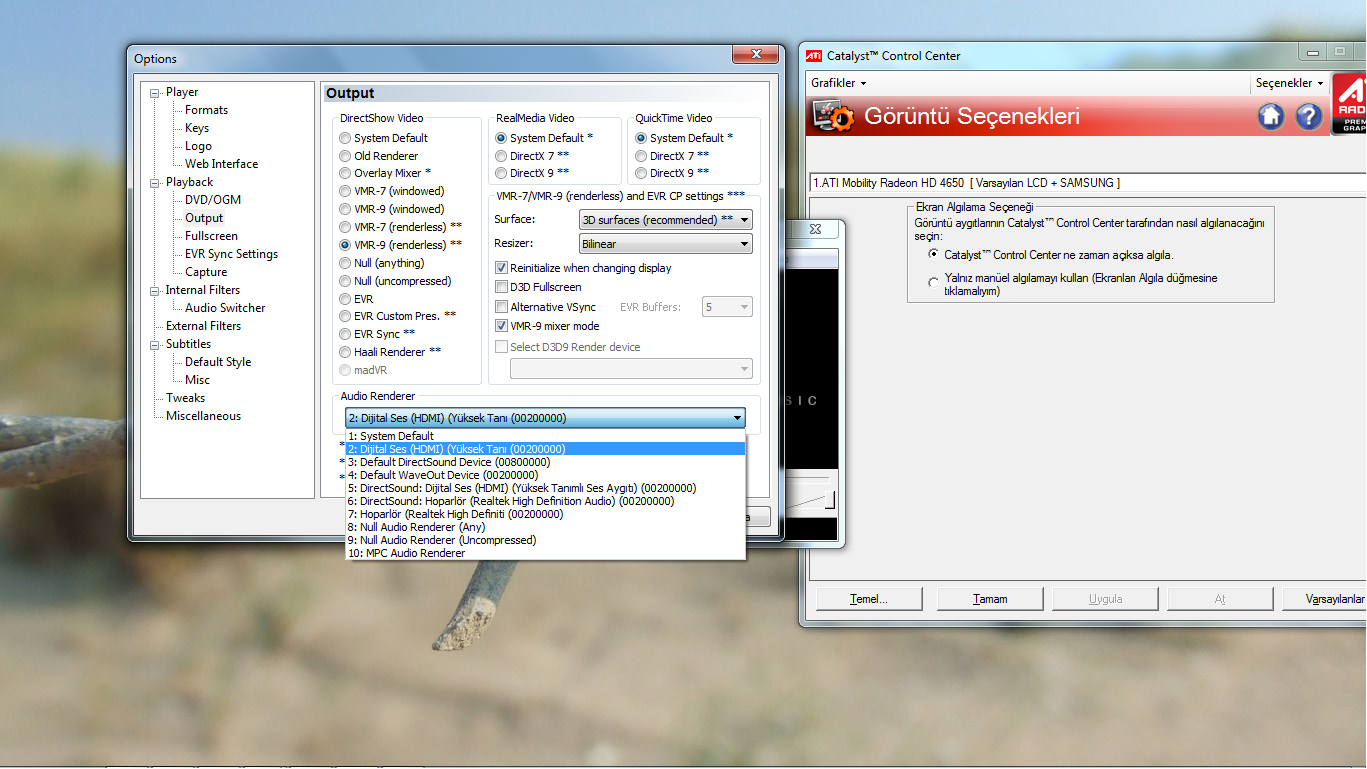Open the Seçenekler dropdown menu

pyautogui.click(x=1290, y=83)
